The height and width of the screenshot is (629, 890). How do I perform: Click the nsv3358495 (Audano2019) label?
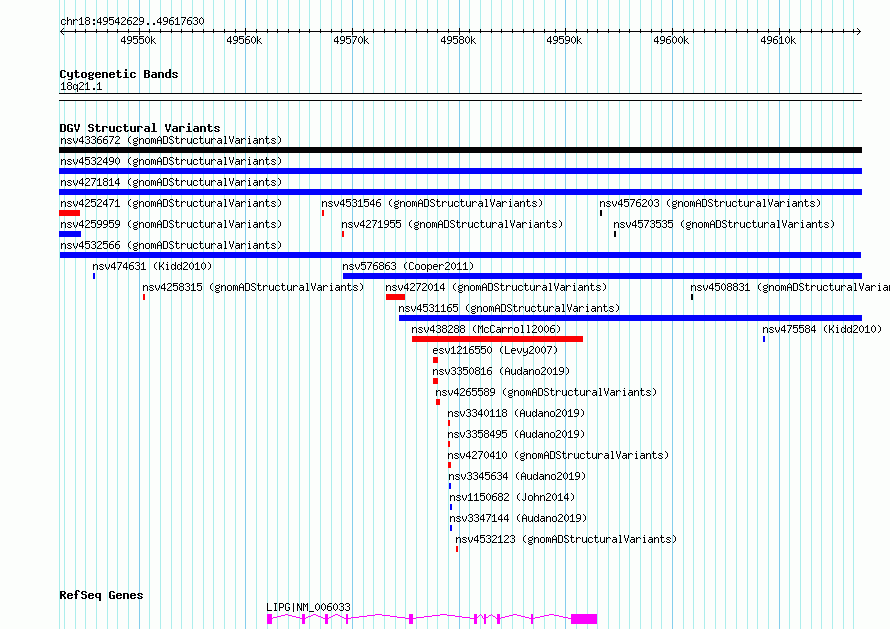click(516, 434)
